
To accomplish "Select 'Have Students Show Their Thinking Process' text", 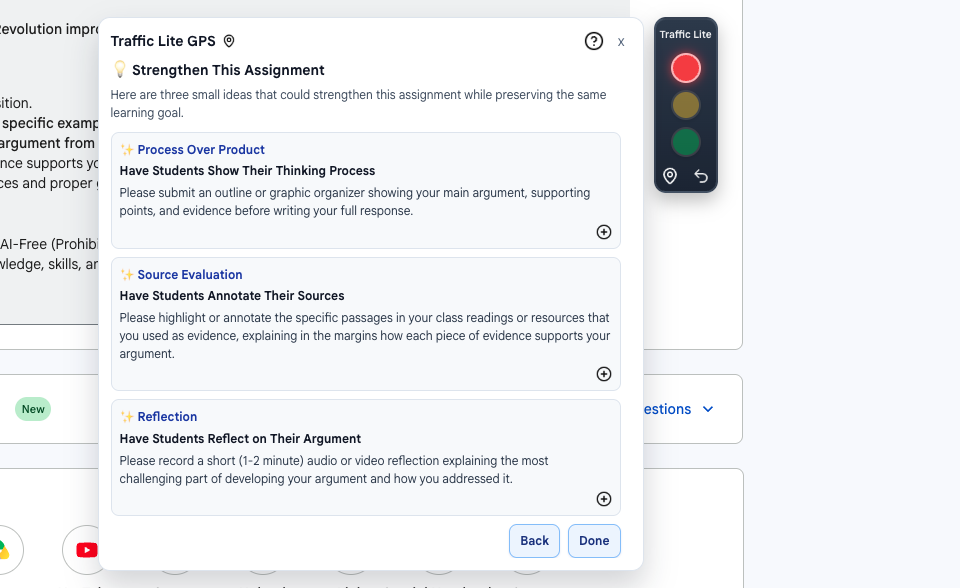I will point(247,171).
